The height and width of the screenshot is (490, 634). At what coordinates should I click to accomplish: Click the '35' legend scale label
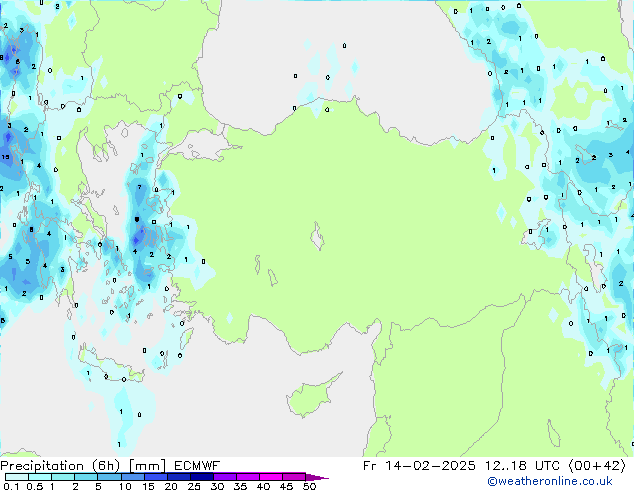(x=240, y=486)
